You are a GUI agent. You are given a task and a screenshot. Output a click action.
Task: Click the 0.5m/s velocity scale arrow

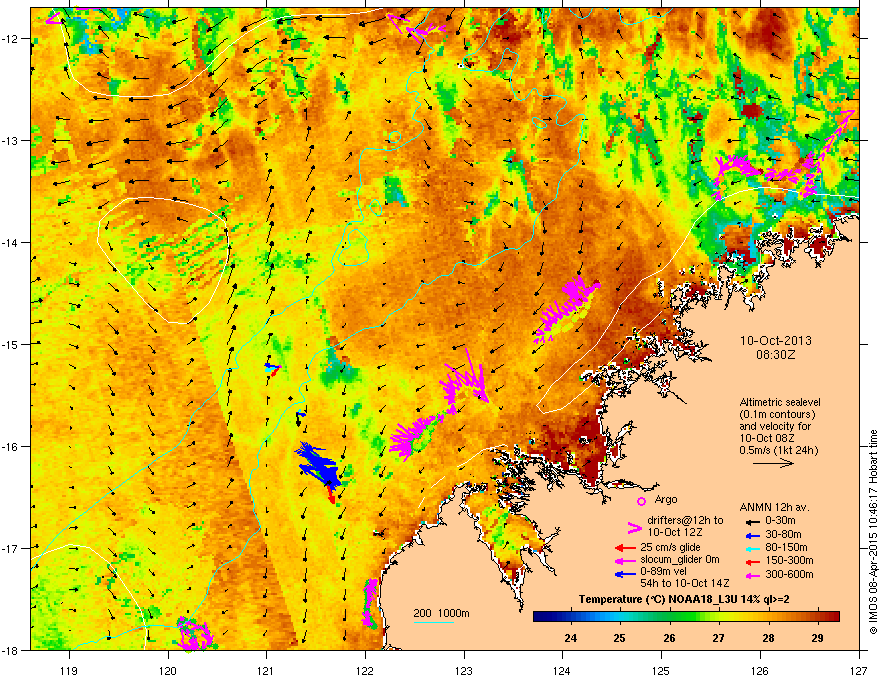pyautogui.click(x=773, y=463)
